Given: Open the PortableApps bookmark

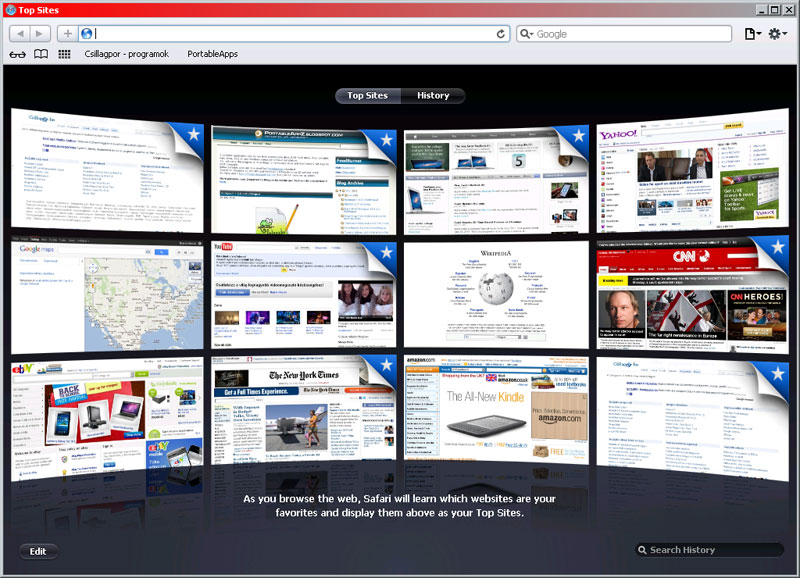Looking at the screenshot, I should click(x=212, y=54).
